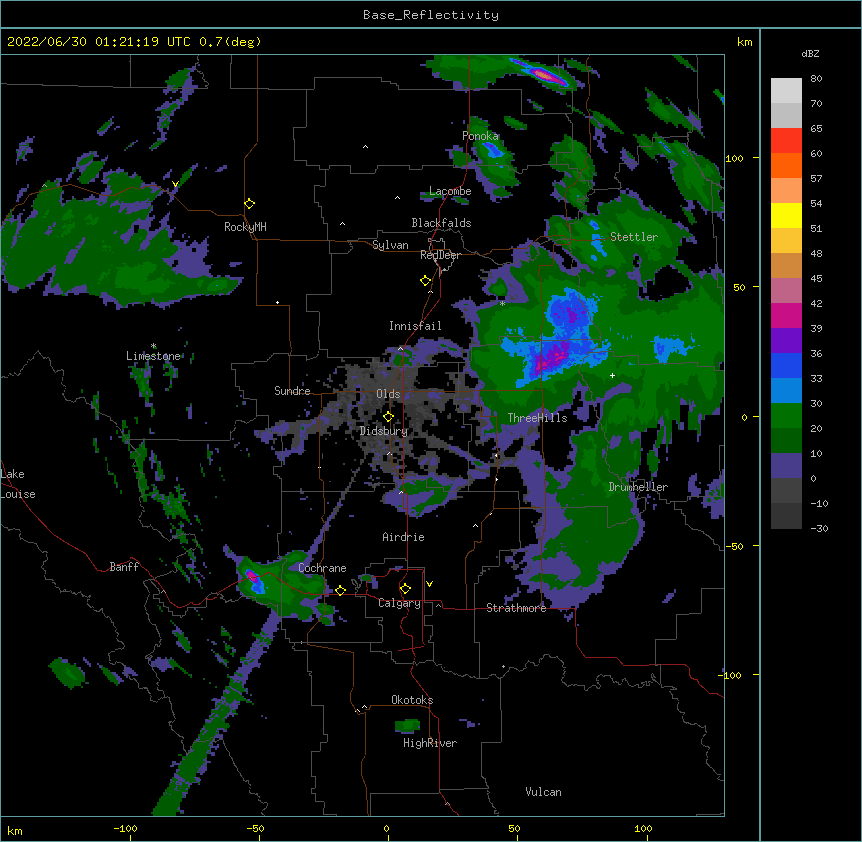Click the Stettler city label
862x842 pixels.
(x=634, y=237)
